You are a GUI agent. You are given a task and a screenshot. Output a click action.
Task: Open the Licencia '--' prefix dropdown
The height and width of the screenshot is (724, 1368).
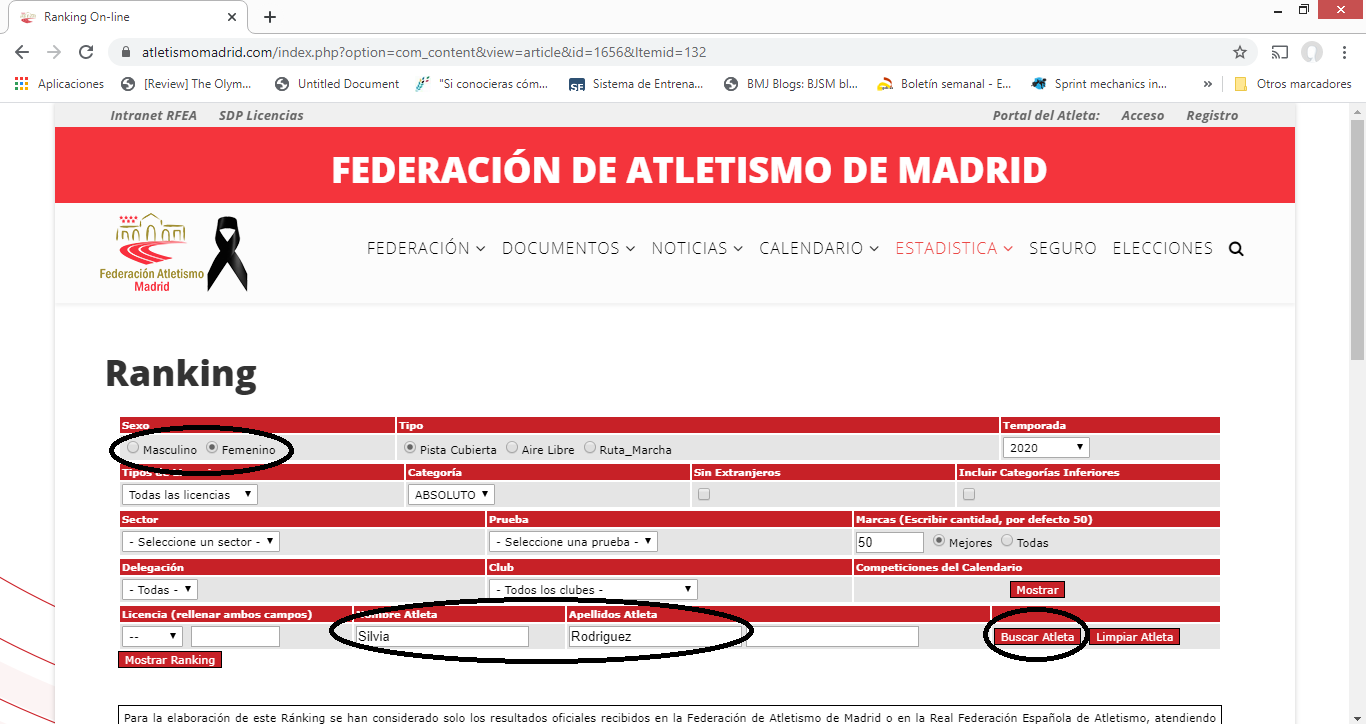153,636
